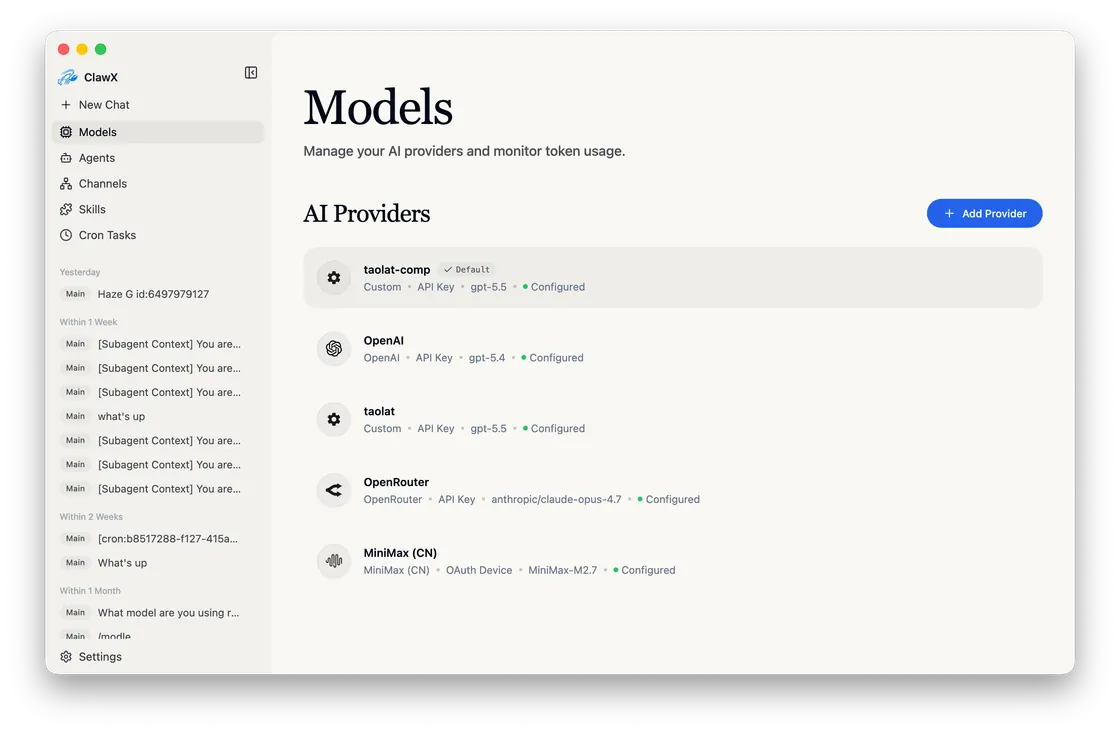Click the Default badge on taolat-comp

pyautogui.click(x=467, y=270)
